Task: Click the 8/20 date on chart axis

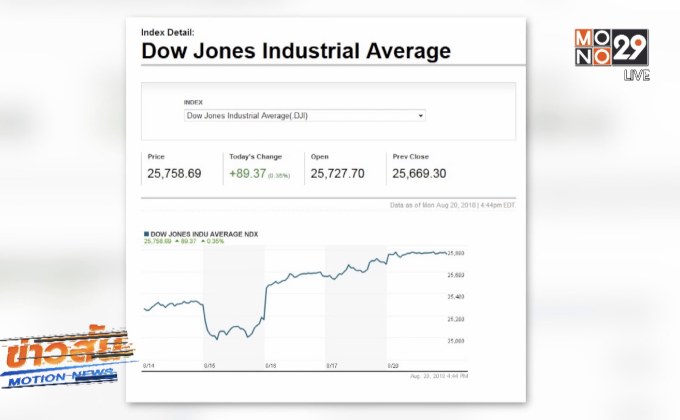Action: click(393, 365)
